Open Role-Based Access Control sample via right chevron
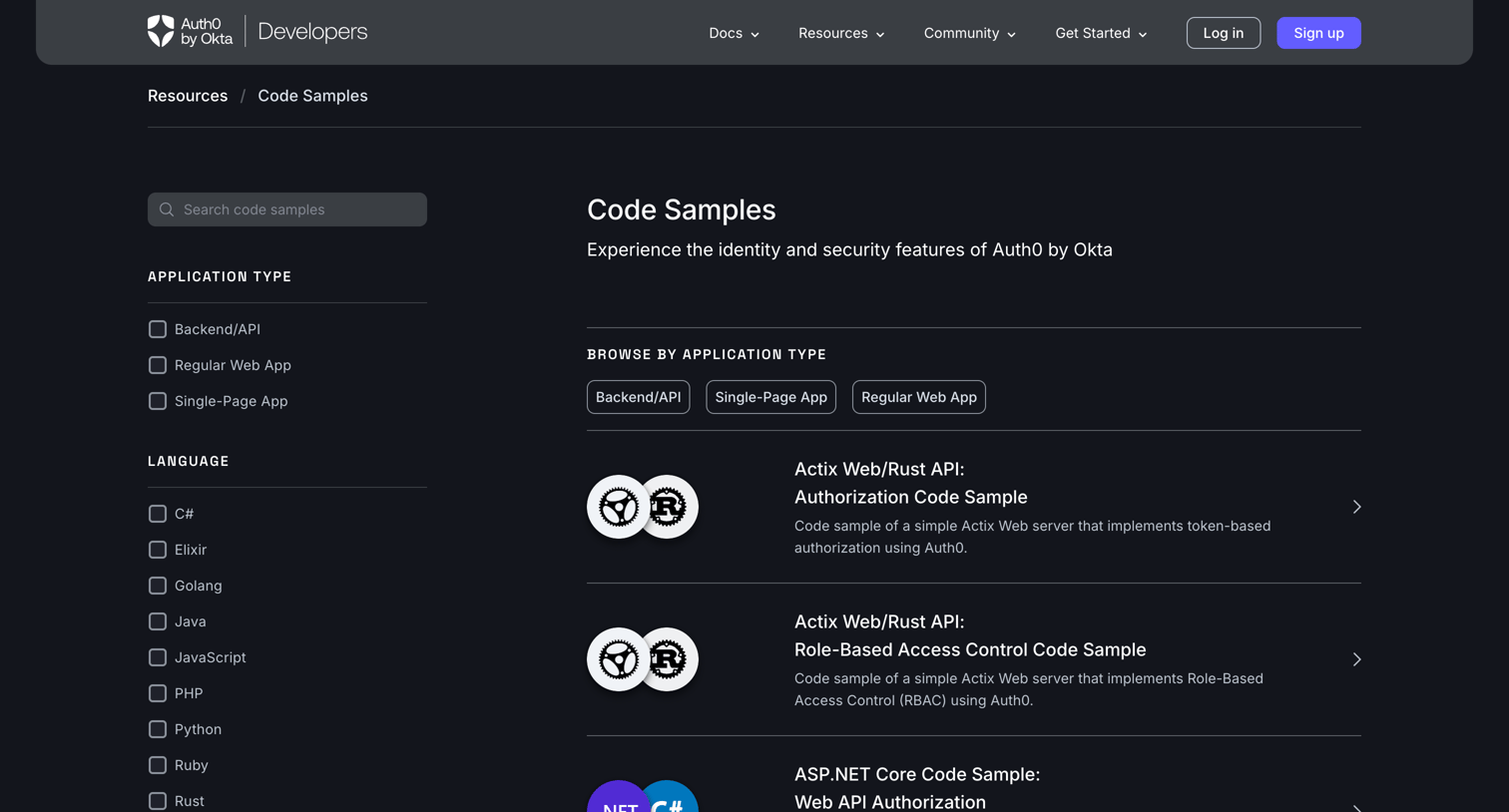The height and width of the screenshot is (812, 1509). [x=1356, y=659]
